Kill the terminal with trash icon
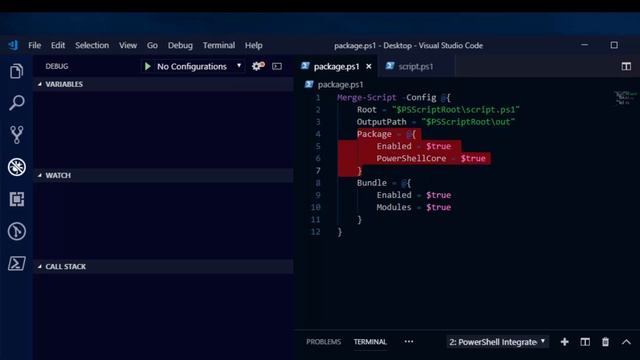The image size is (640, 360). [x=605, y=342]
